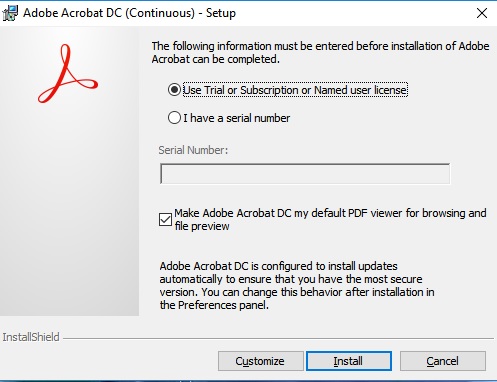Click the red Adobe Acrobat logo
This screenshot has width=497, height=382.
[x=68, y=74]
